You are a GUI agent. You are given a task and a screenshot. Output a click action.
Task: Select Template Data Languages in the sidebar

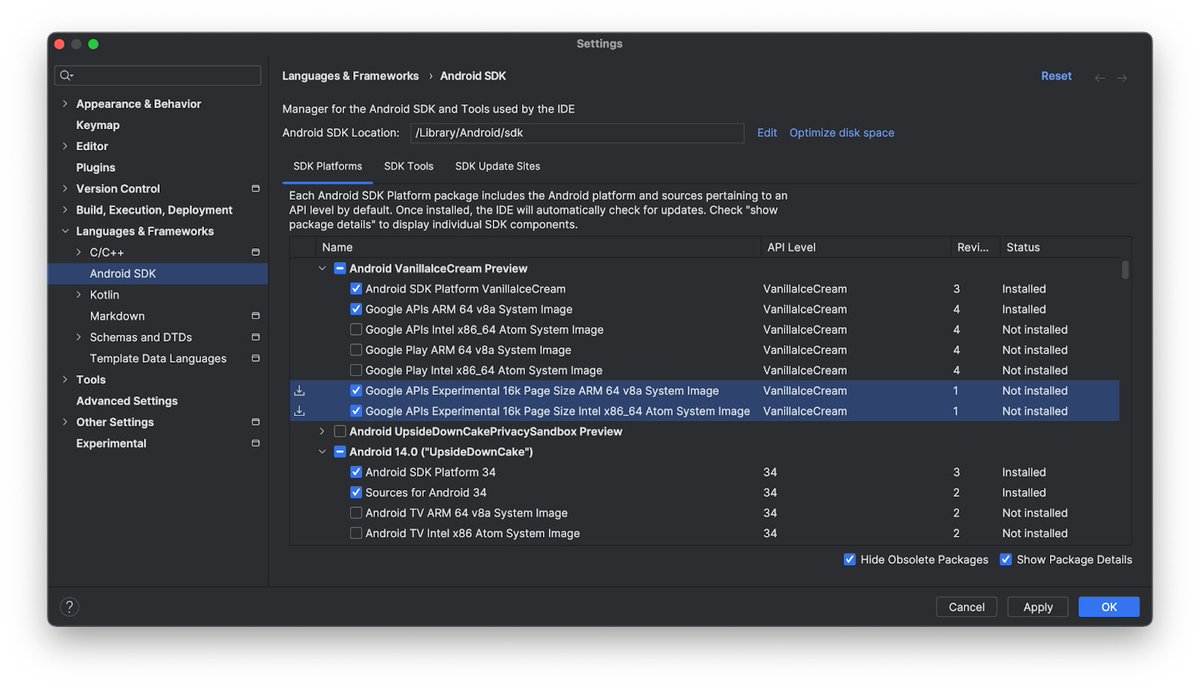coord(158,358)
